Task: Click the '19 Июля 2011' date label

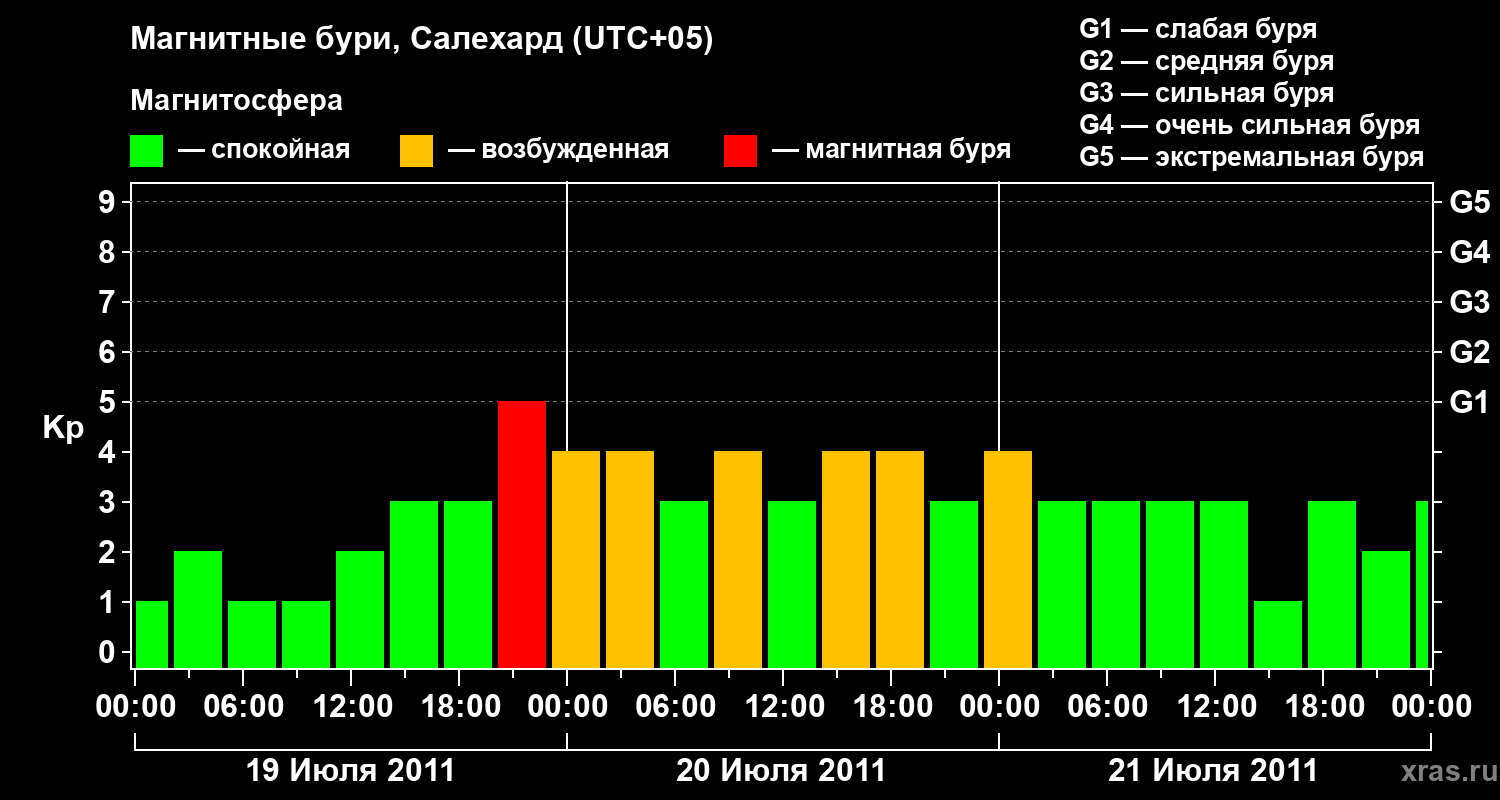Action: [350, 771]
